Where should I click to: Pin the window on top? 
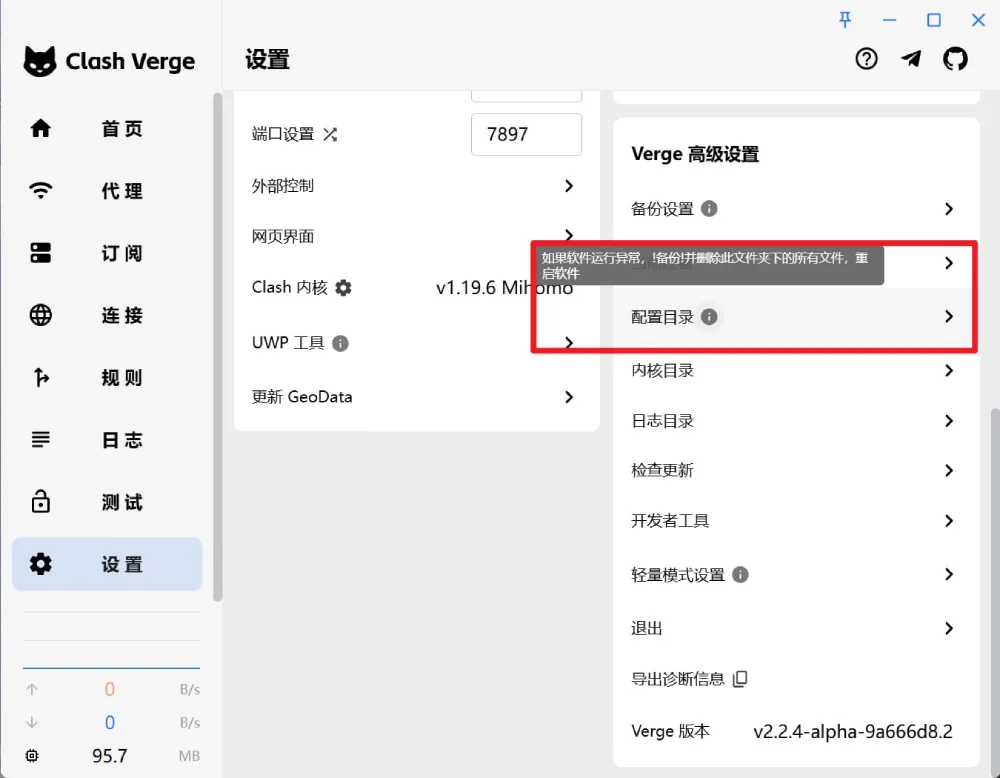click(845, 20)
